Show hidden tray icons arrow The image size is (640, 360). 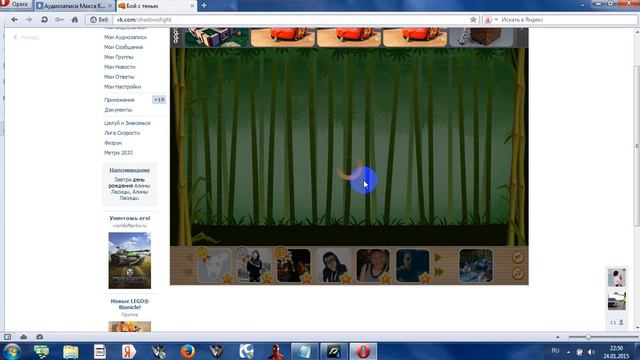(x=568, y=351)
